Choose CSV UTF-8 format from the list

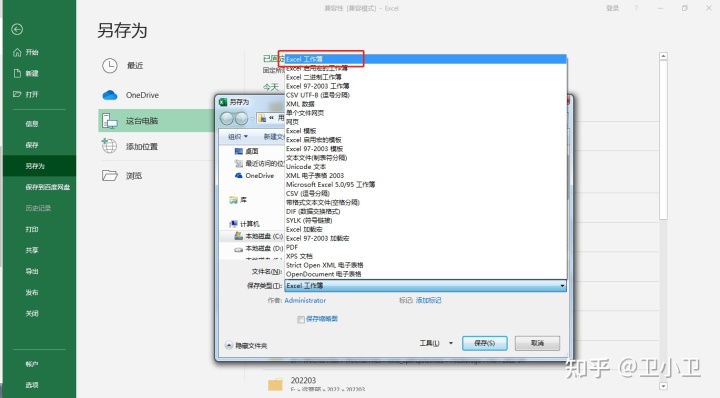click(318, 95)
